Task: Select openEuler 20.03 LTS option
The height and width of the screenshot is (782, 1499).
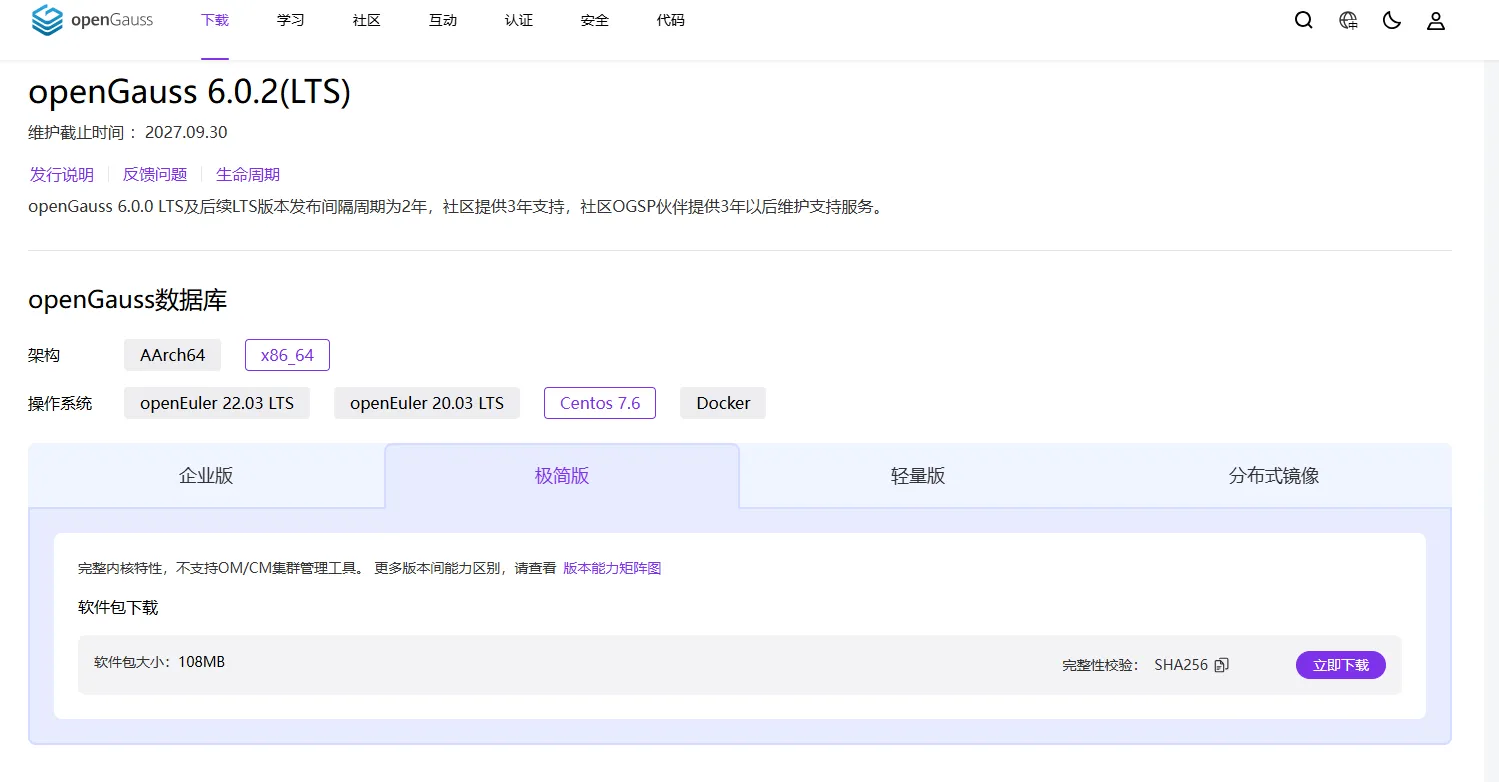Action: 426,402
